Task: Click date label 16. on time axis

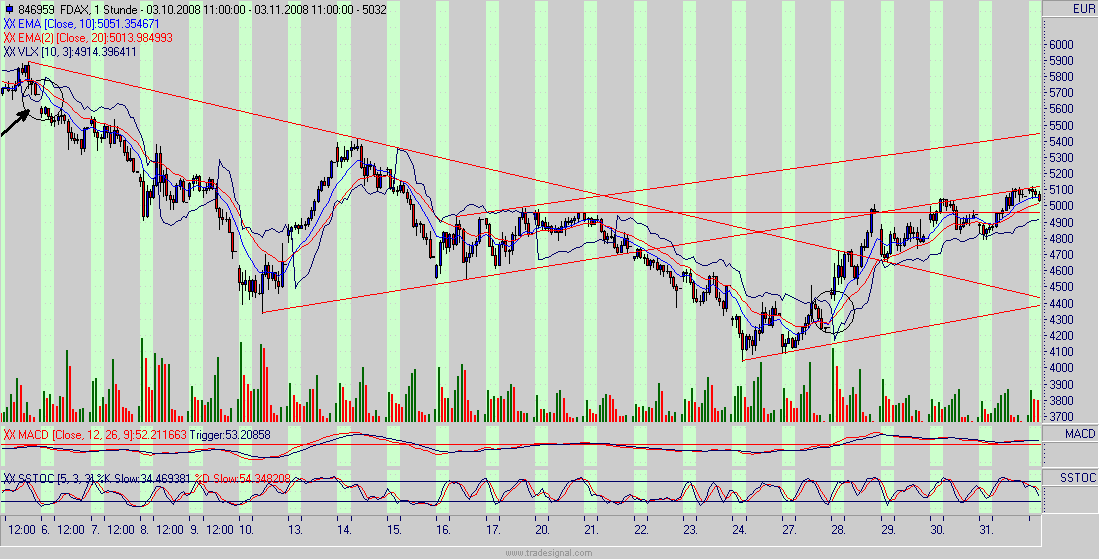Action: pyautogui.click(x=443, y=530)
